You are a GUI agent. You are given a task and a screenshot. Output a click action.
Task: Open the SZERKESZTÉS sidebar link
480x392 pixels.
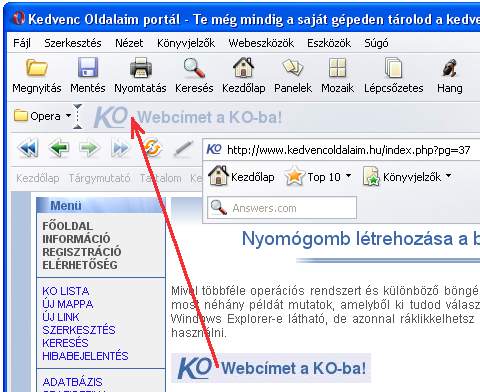tap(79, 330)
